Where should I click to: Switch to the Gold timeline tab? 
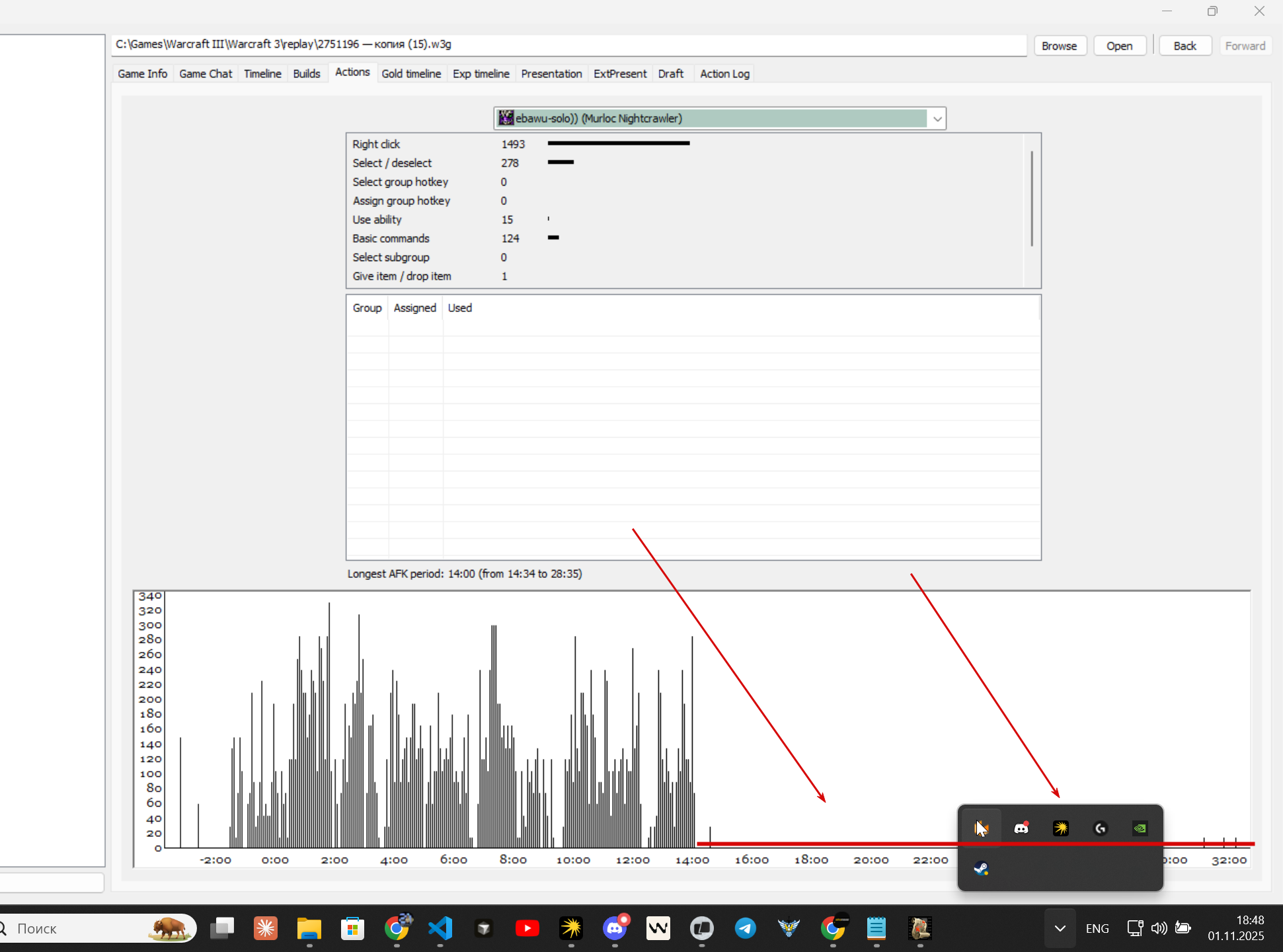click(x=411, y=73)
